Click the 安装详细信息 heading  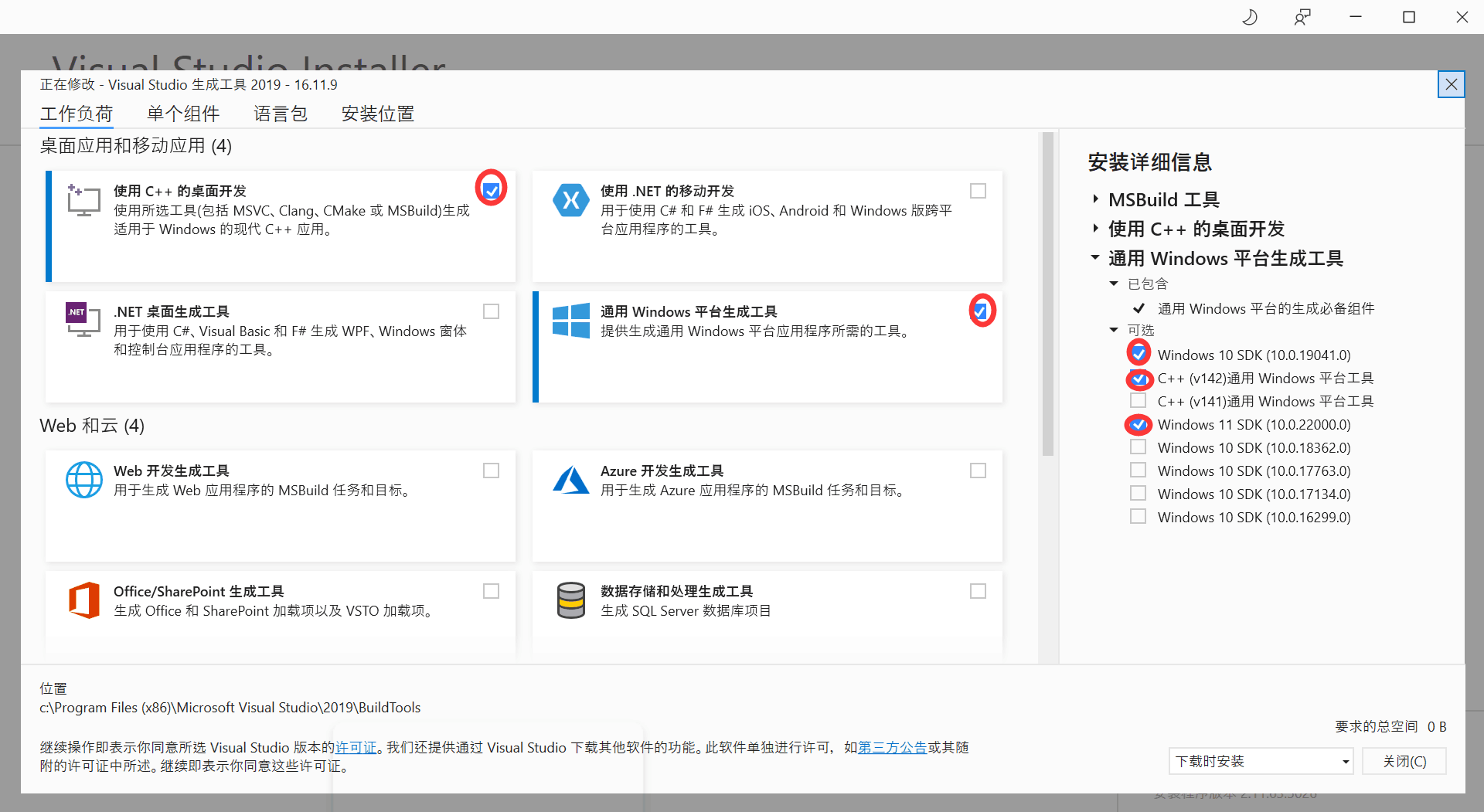click(1150, 162)
